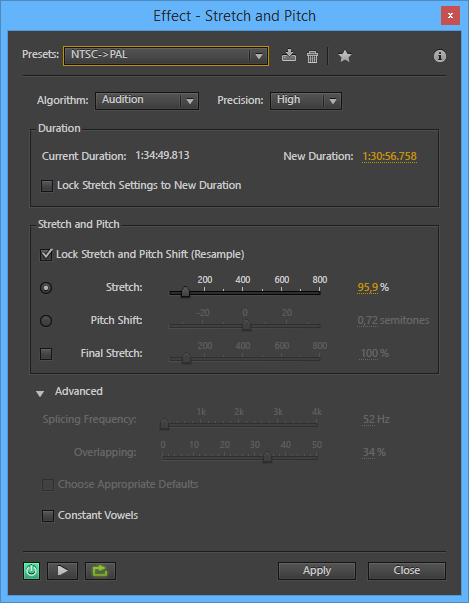Viewport: 469px width, 603px height.
Task: Open the Presets dropdown showing NTSC->PAL
Action: tap(166, 56)
